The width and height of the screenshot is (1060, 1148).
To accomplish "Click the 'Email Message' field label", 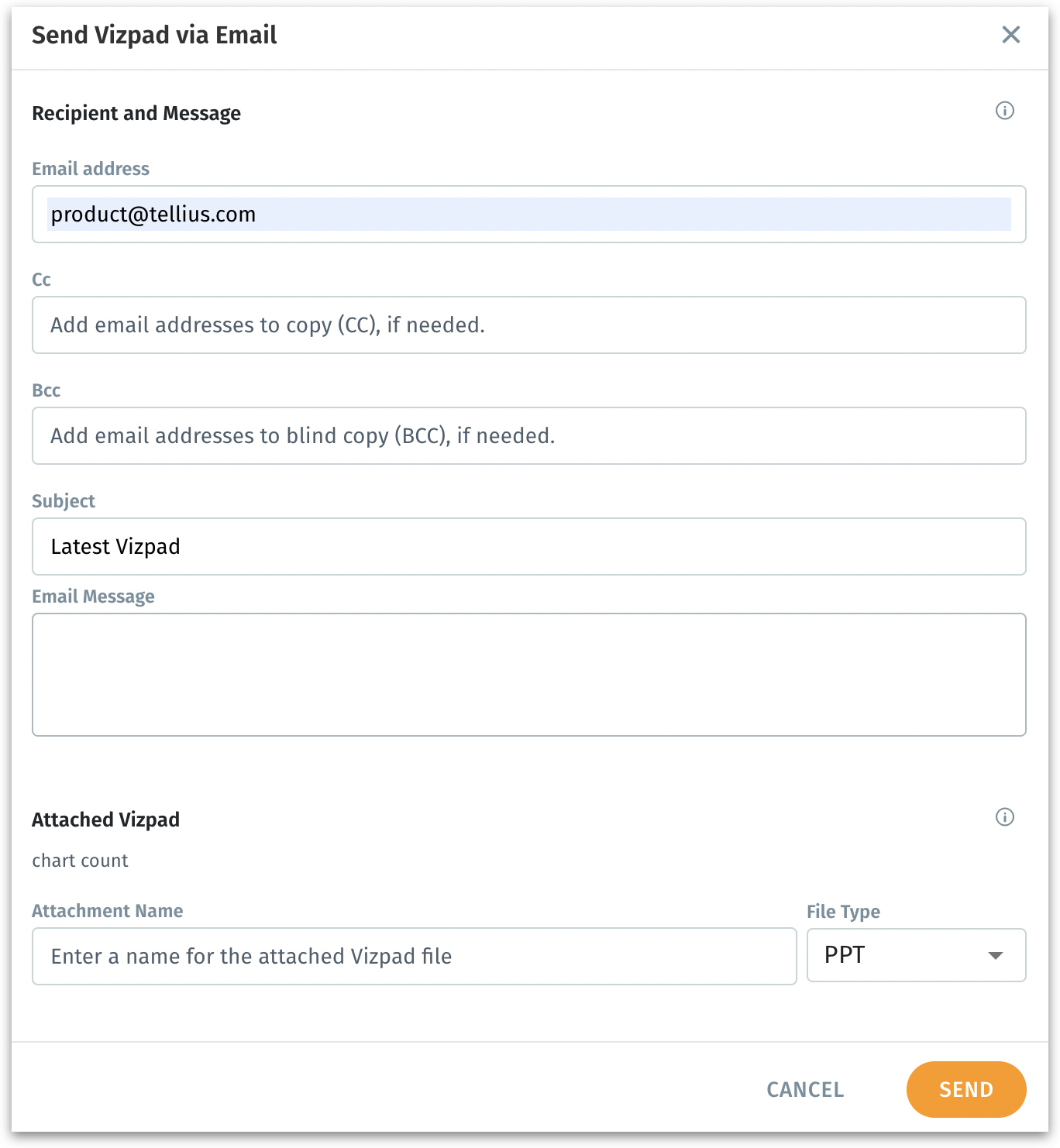I will point(93,596).
